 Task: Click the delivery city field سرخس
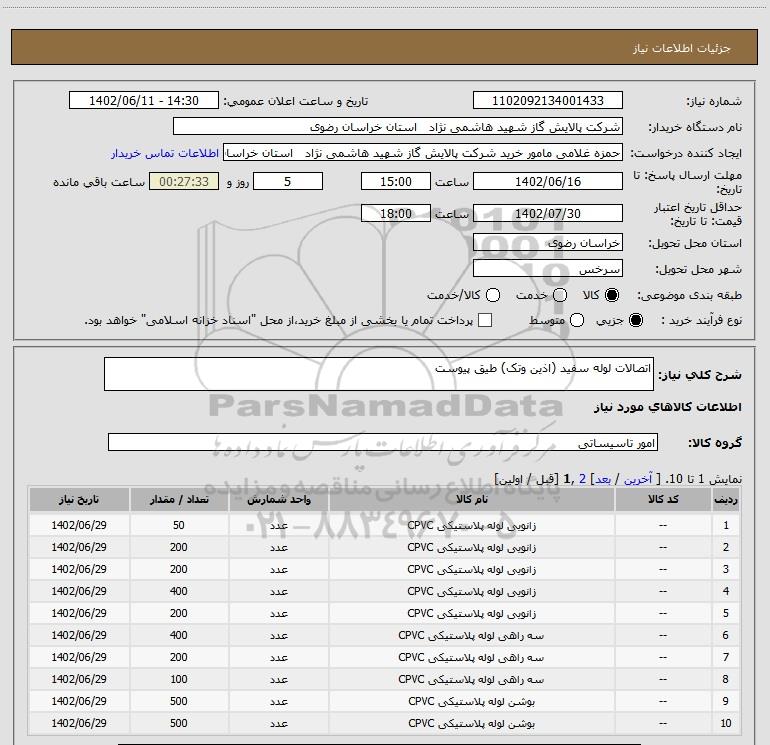[x=547, y=269]
